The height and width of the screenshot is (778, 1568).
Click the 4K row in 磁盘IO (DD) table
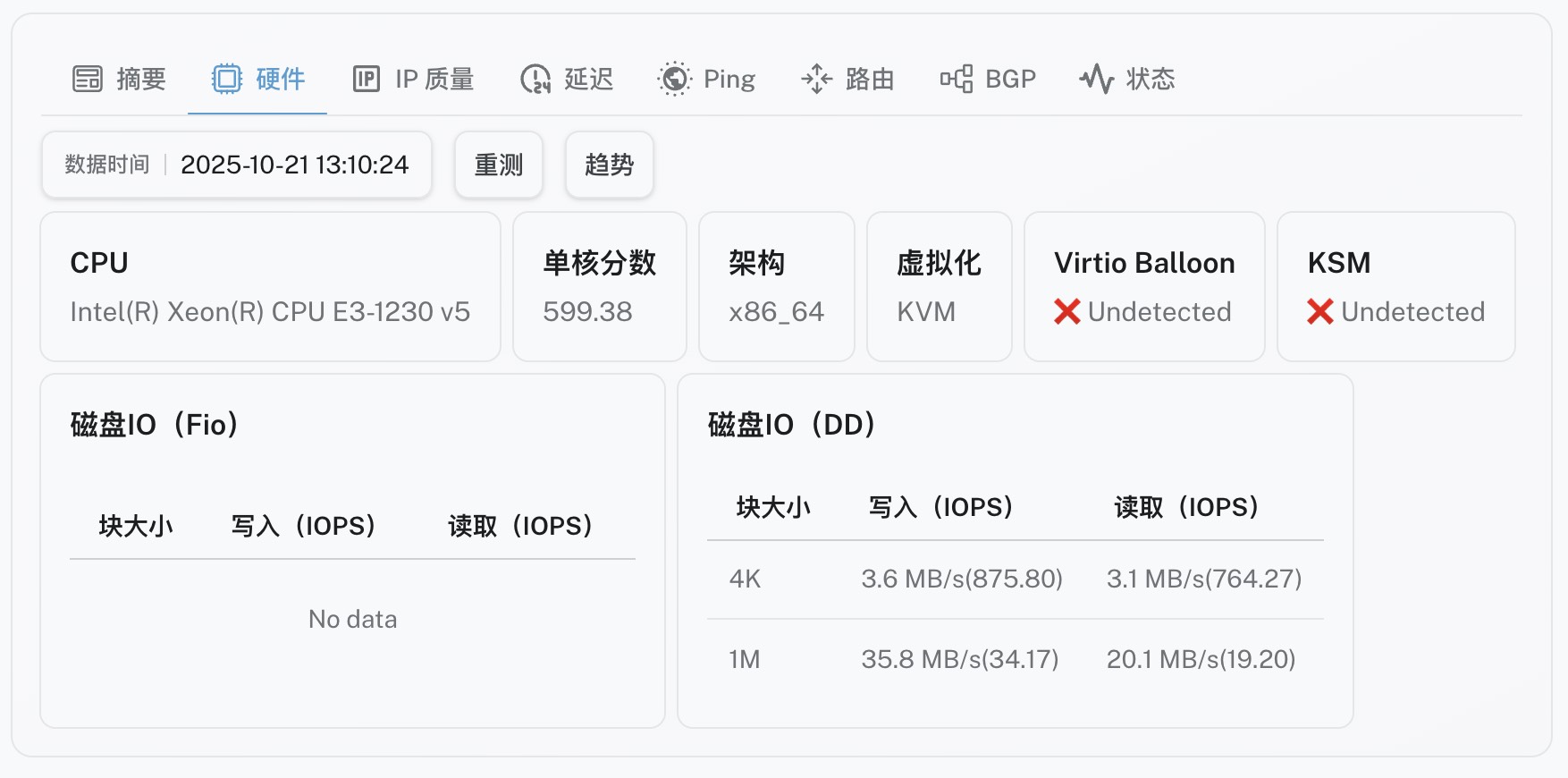tap(1015, 579)
